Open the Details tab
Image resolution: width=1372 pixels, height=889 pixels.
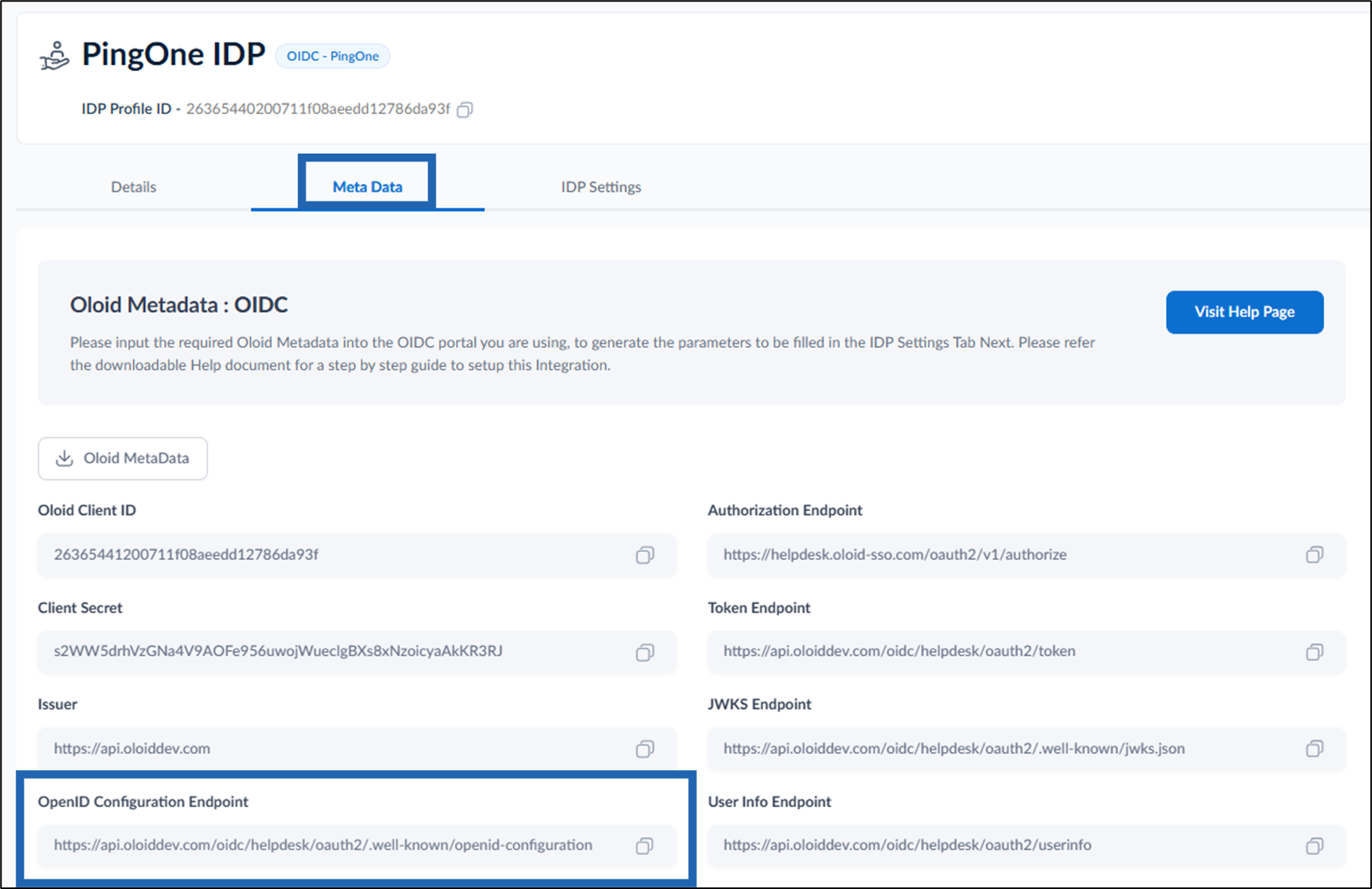133,187
